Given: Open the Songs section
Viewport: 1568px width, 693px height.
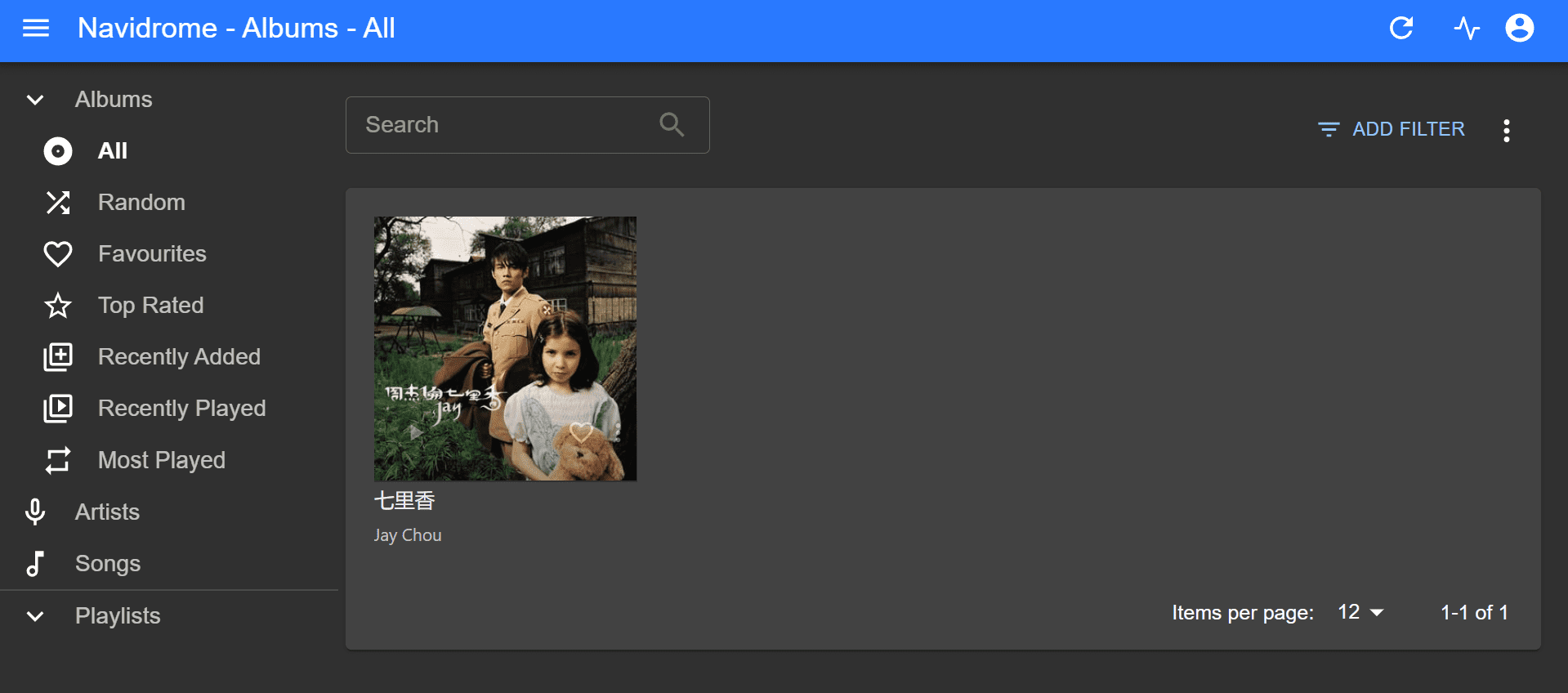Looking at the screenshot, I should point(107,564).
